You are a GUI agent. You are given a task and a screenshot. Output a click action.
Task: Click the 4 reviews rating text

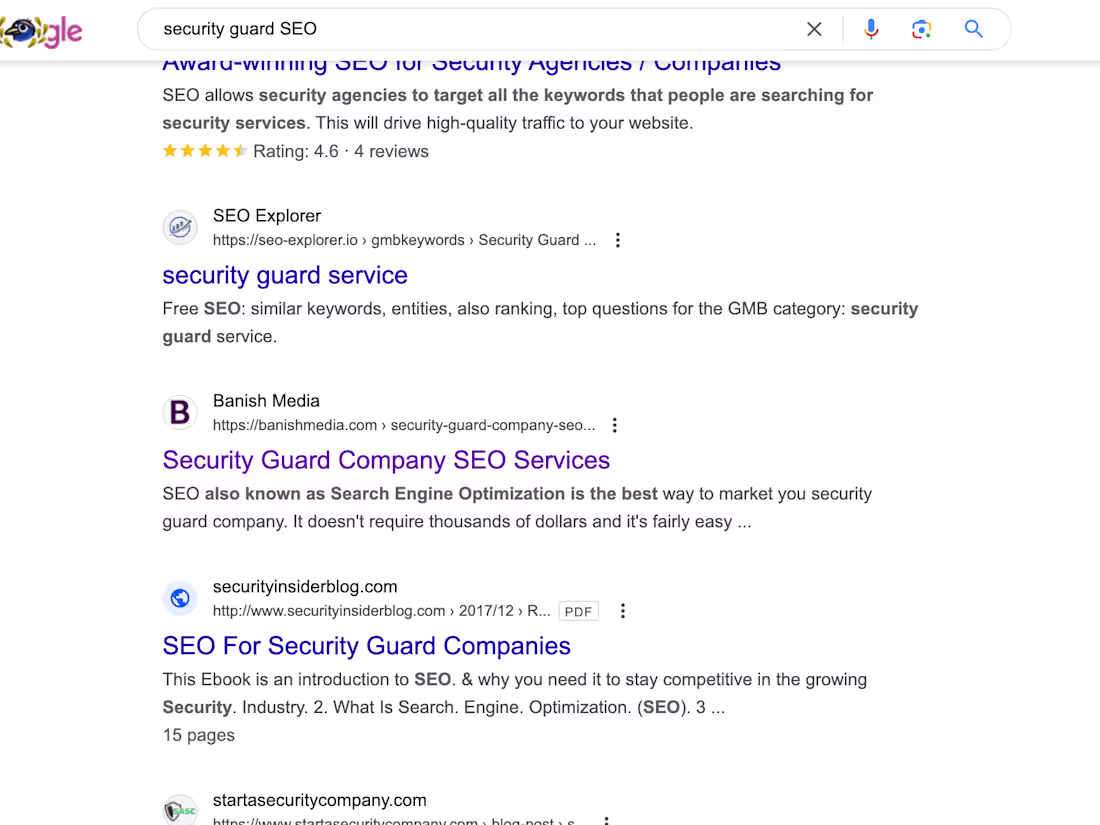[391, 151]
